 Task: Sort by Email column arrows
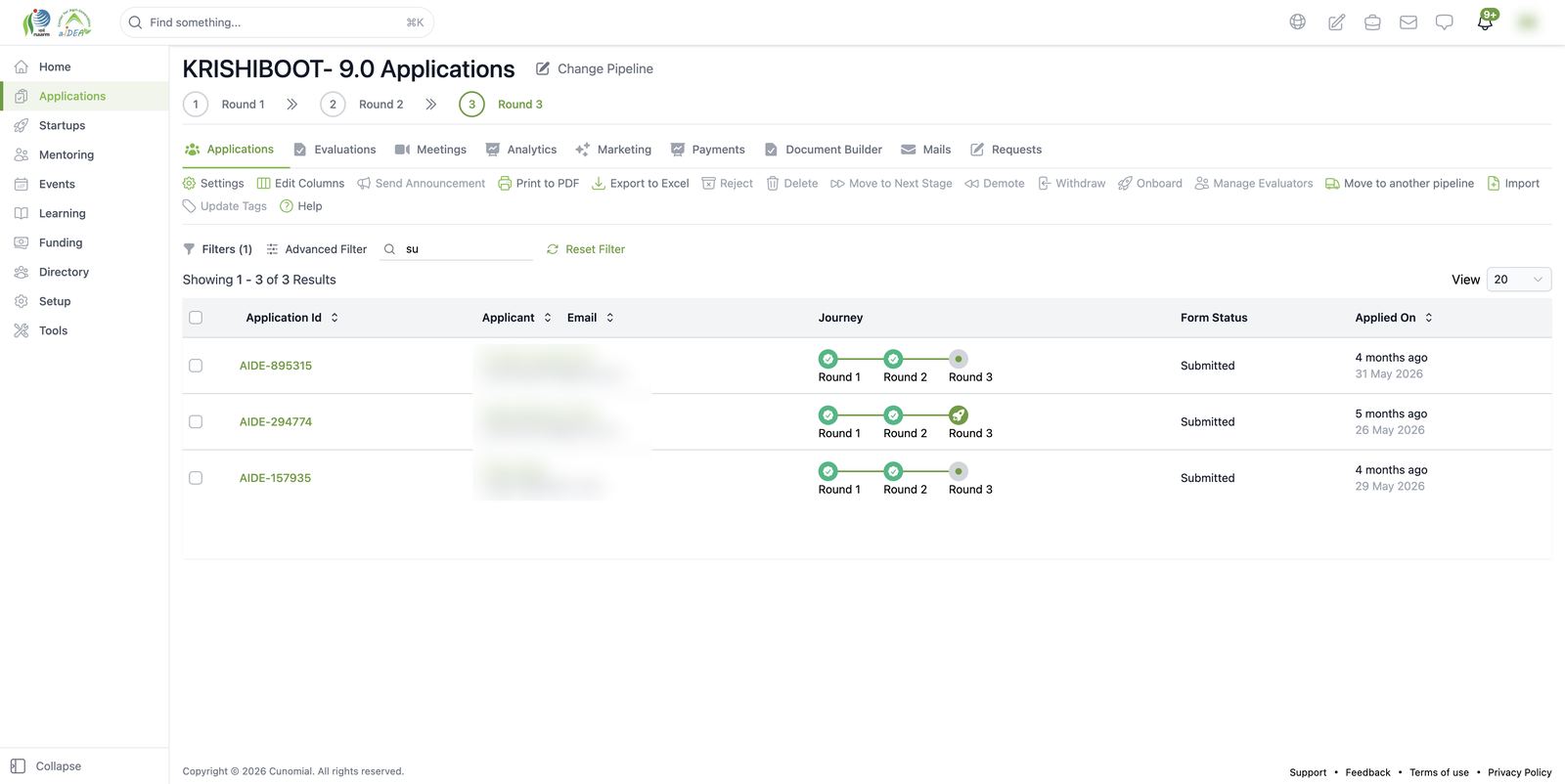pyautogui.click(x=610, y=318)
